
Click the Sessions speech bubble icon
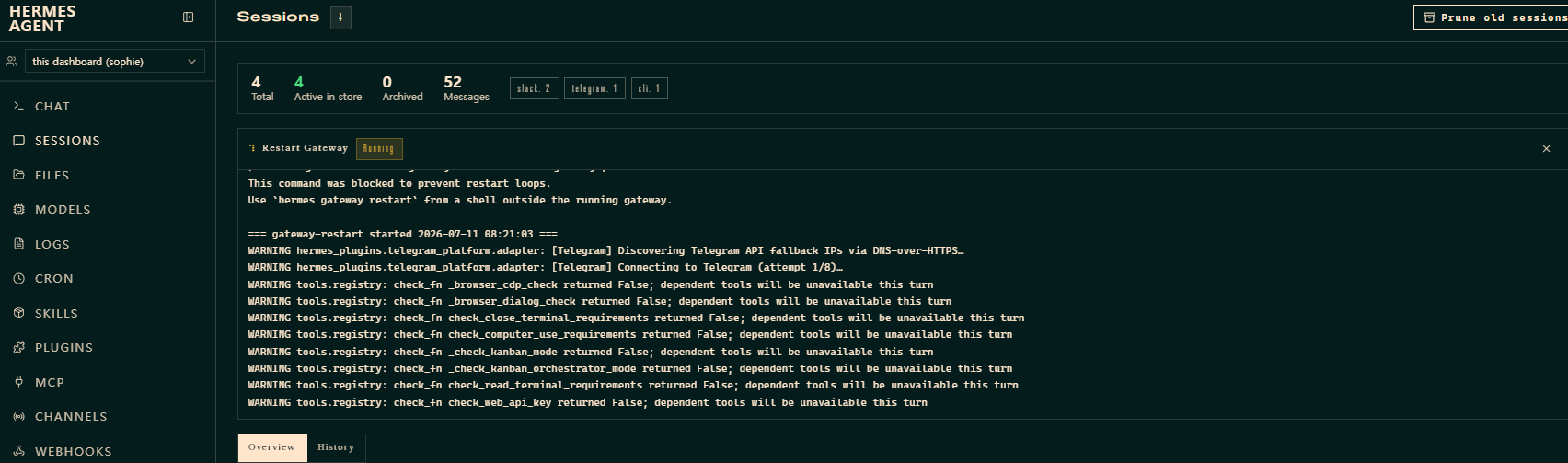coord(18,141)
